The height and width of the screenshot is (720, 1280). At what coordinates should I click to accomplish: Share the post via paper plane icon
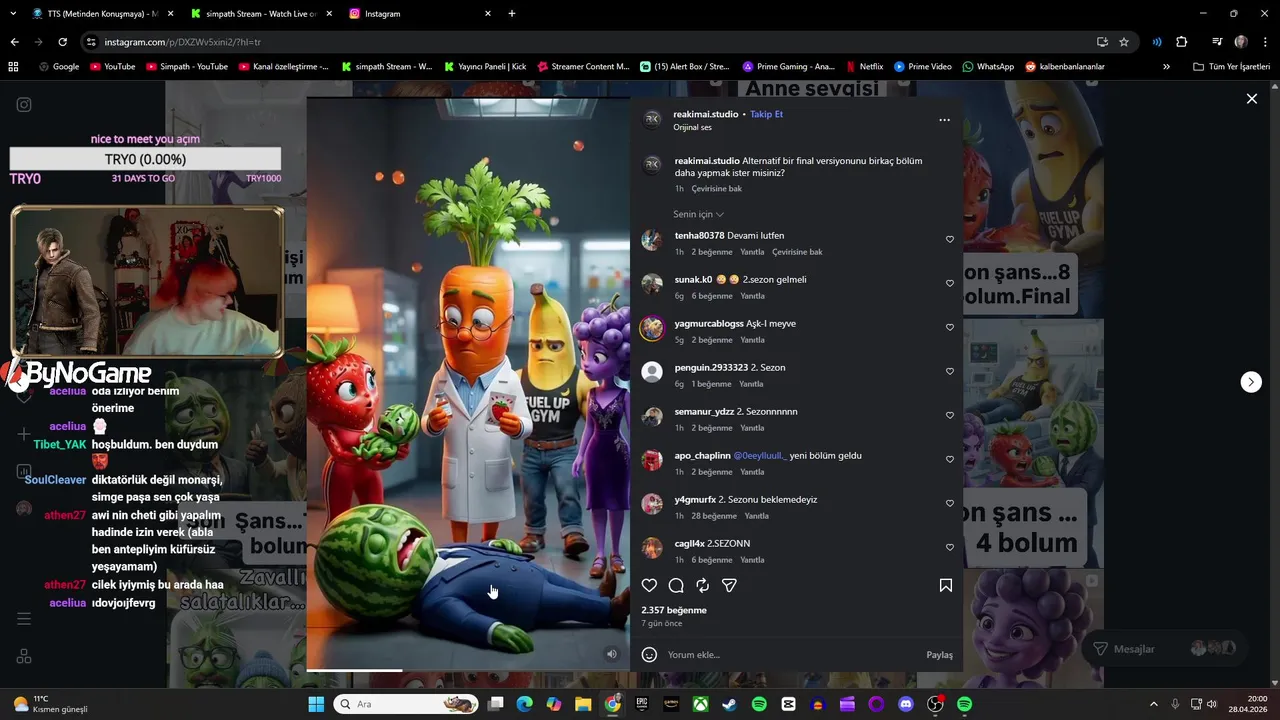(729, 586)
